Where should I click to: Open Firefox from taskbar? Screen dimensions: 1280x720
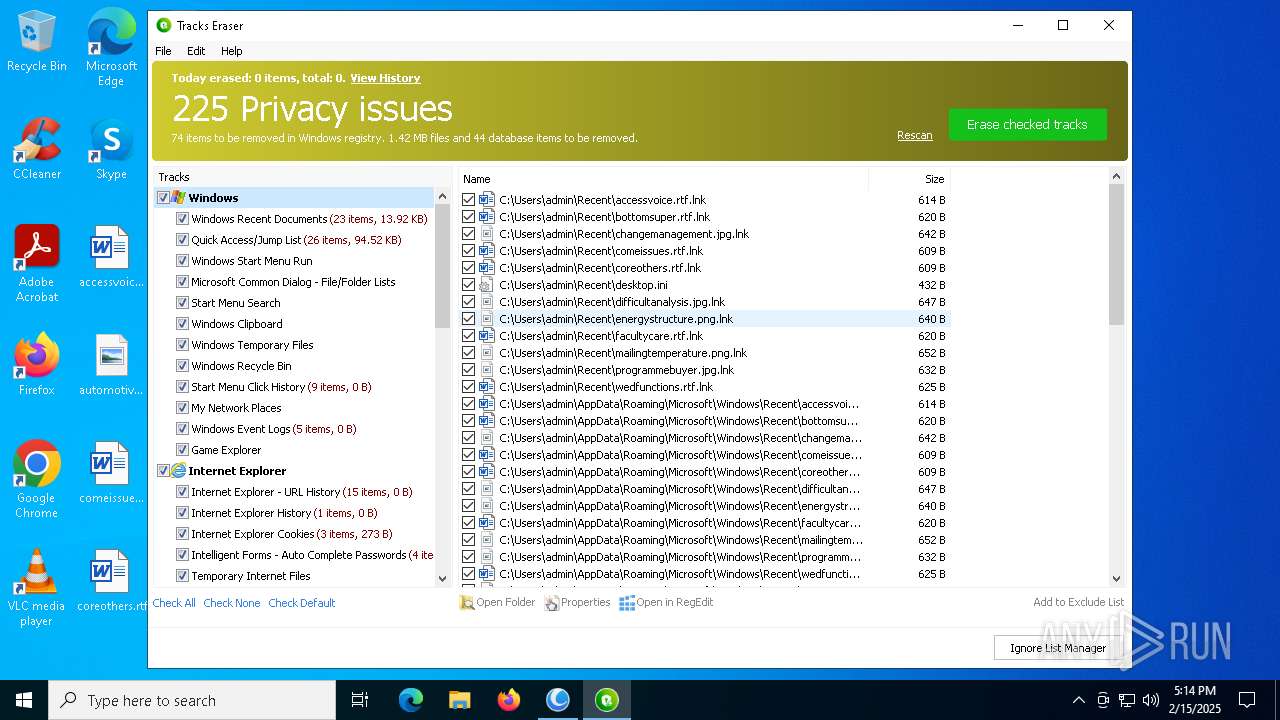pos(509,700)
